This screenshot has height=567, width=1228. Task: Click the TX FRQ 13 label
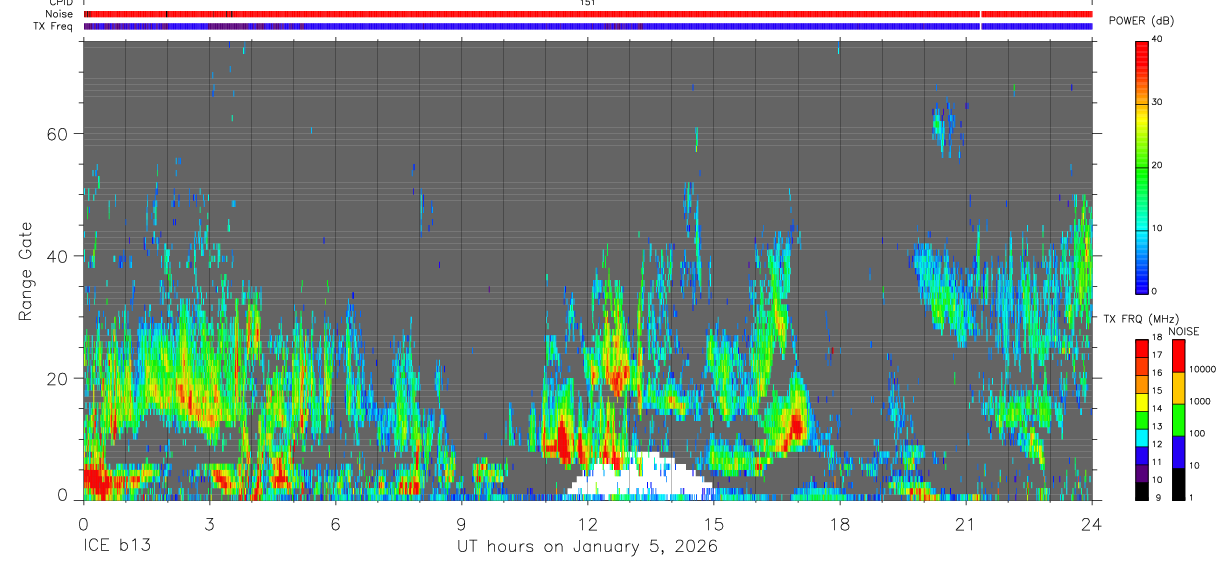point(1157,428)
